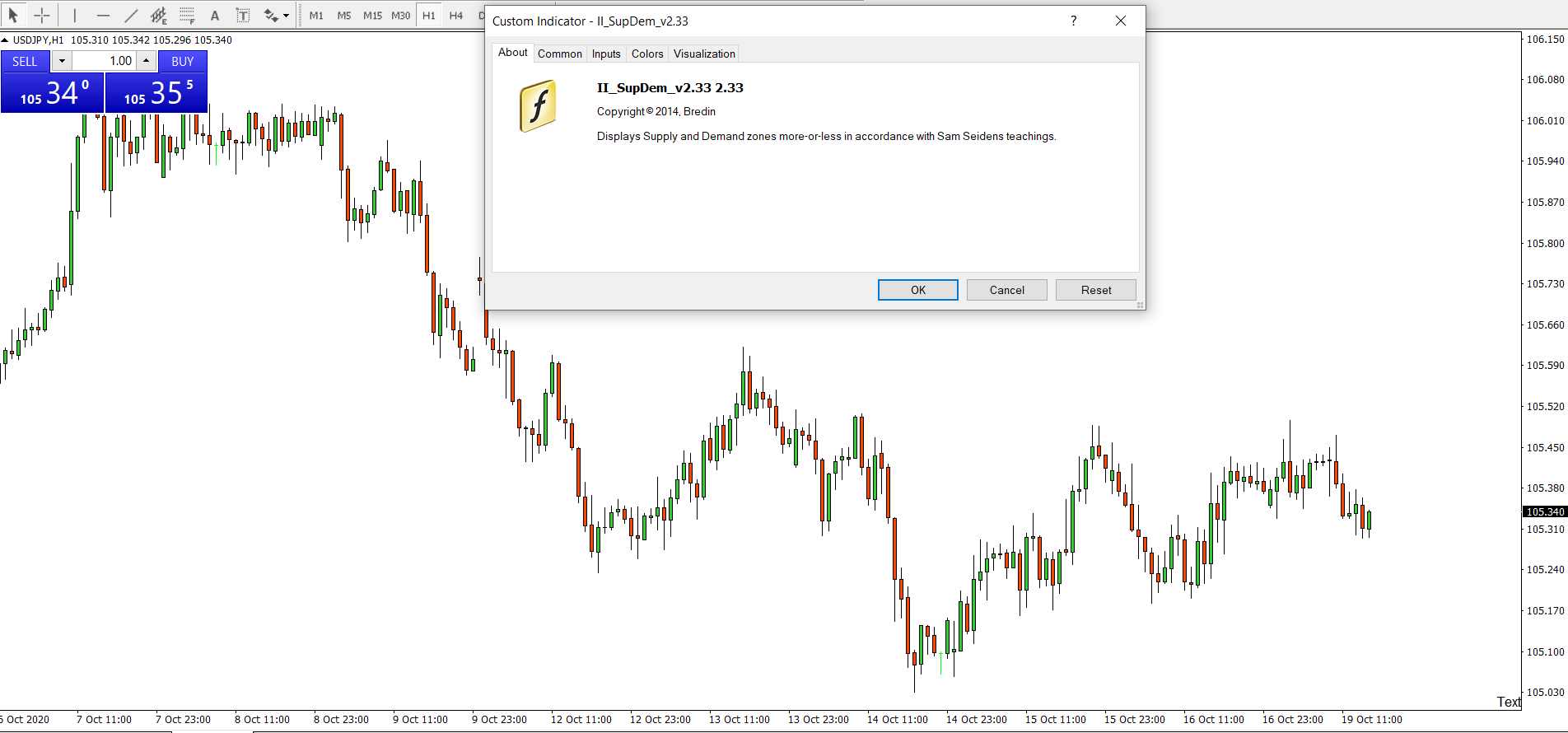The height and width of the screenshot is (733, 1568).
Task: Close the Custom Indicator dialog
Action: click(x=1120, y=21)
